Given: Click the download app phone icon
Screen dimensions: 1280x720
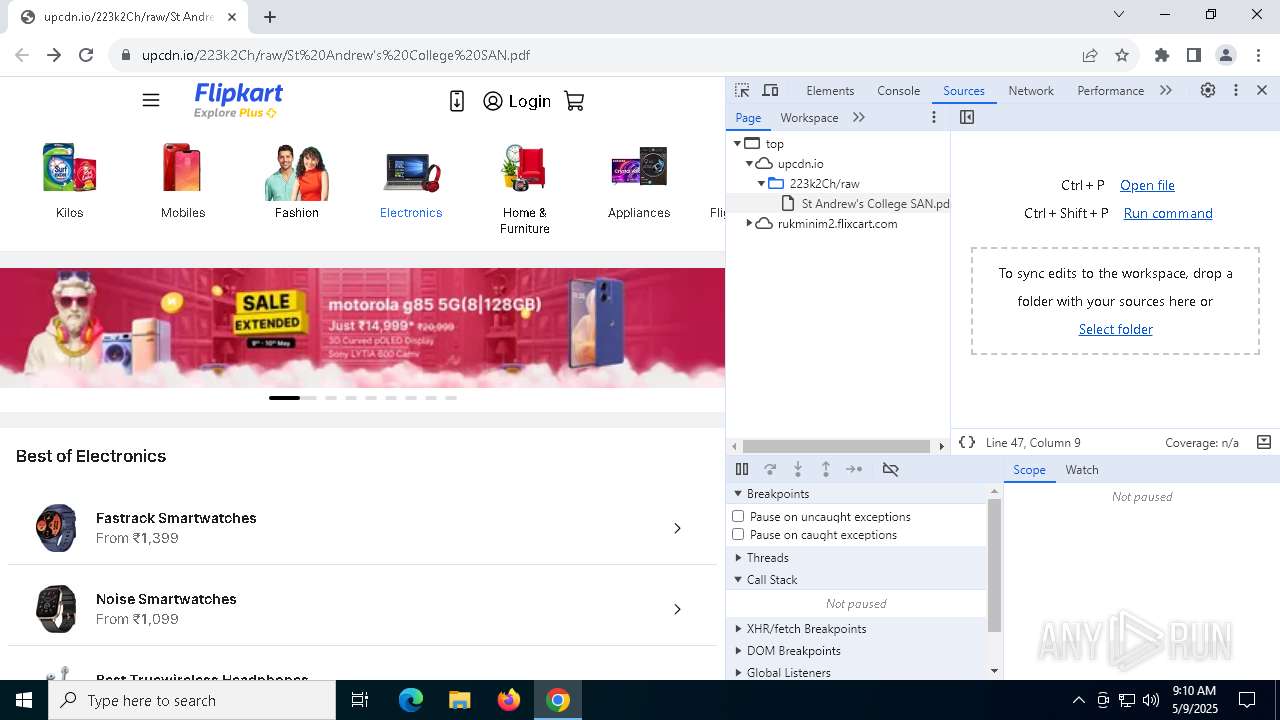Looking at the screenshot, I should 457,101.
